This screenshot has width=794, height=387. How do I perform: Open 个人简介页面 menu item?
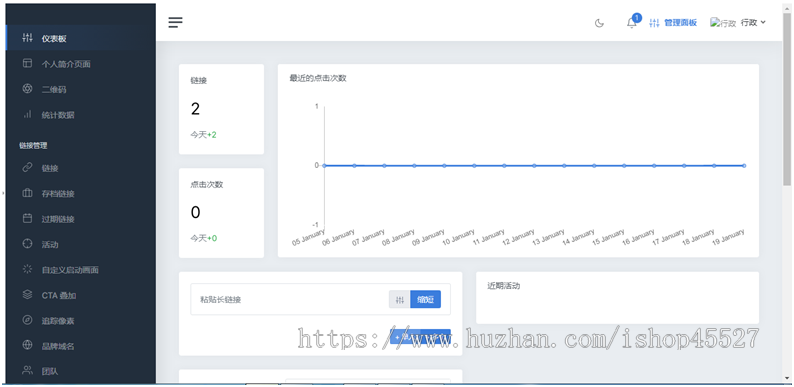(81, 64)
